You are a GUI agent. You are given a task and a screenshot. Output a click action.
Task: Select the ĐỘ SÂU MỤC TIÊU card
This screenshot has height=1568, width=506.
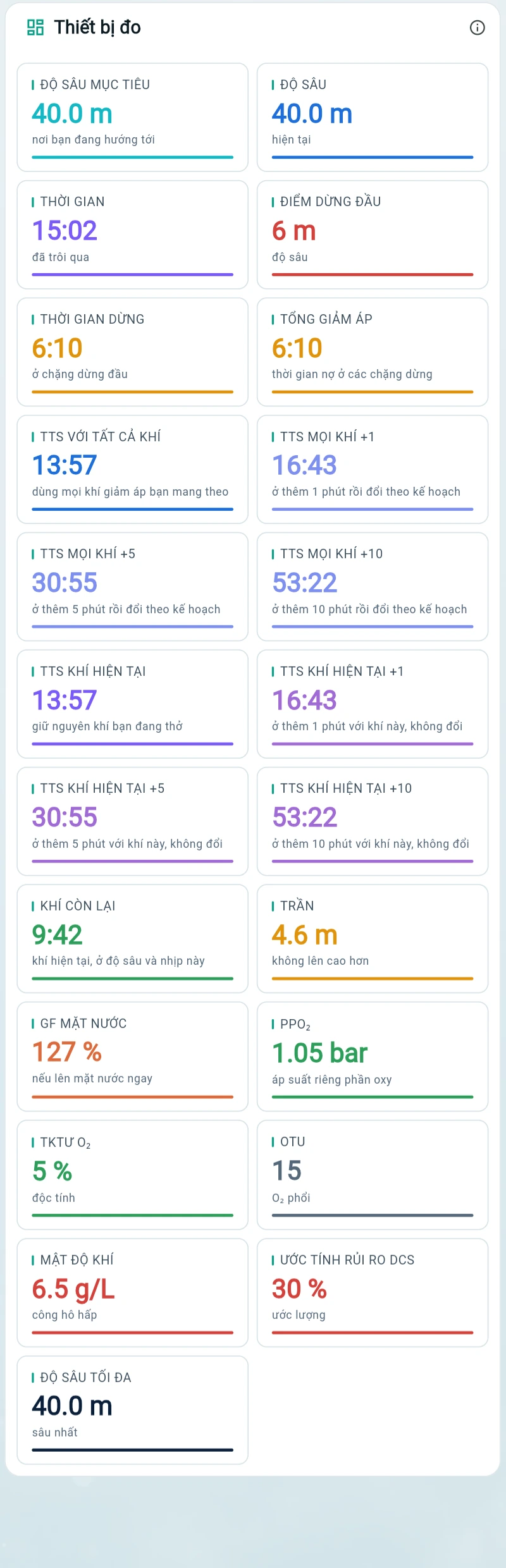click(x=133, y=117)
